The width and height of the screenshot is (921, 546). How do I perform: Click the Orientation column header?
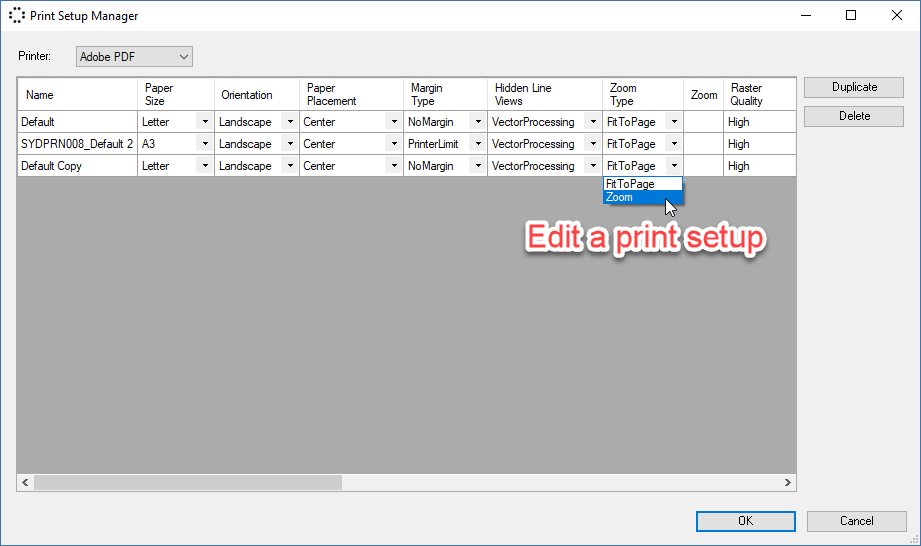(257, 95)
